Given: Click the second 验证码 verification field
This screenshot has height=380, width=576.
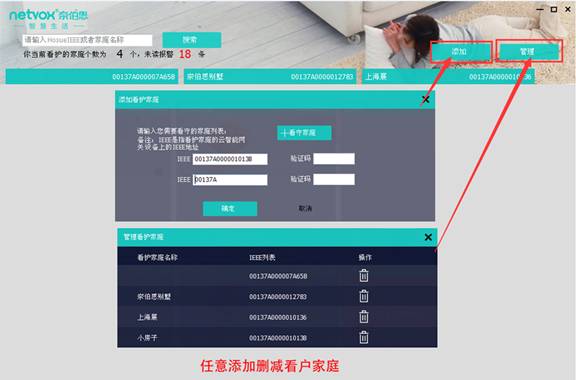Looking at the screenshot, I should [334, 179].
